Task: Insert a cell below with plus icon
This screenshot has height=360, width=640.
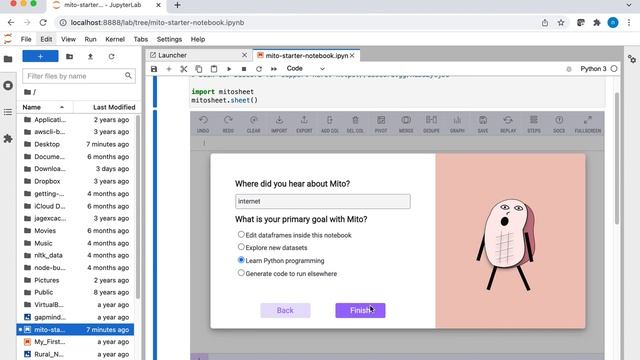Action: [169, 69]
